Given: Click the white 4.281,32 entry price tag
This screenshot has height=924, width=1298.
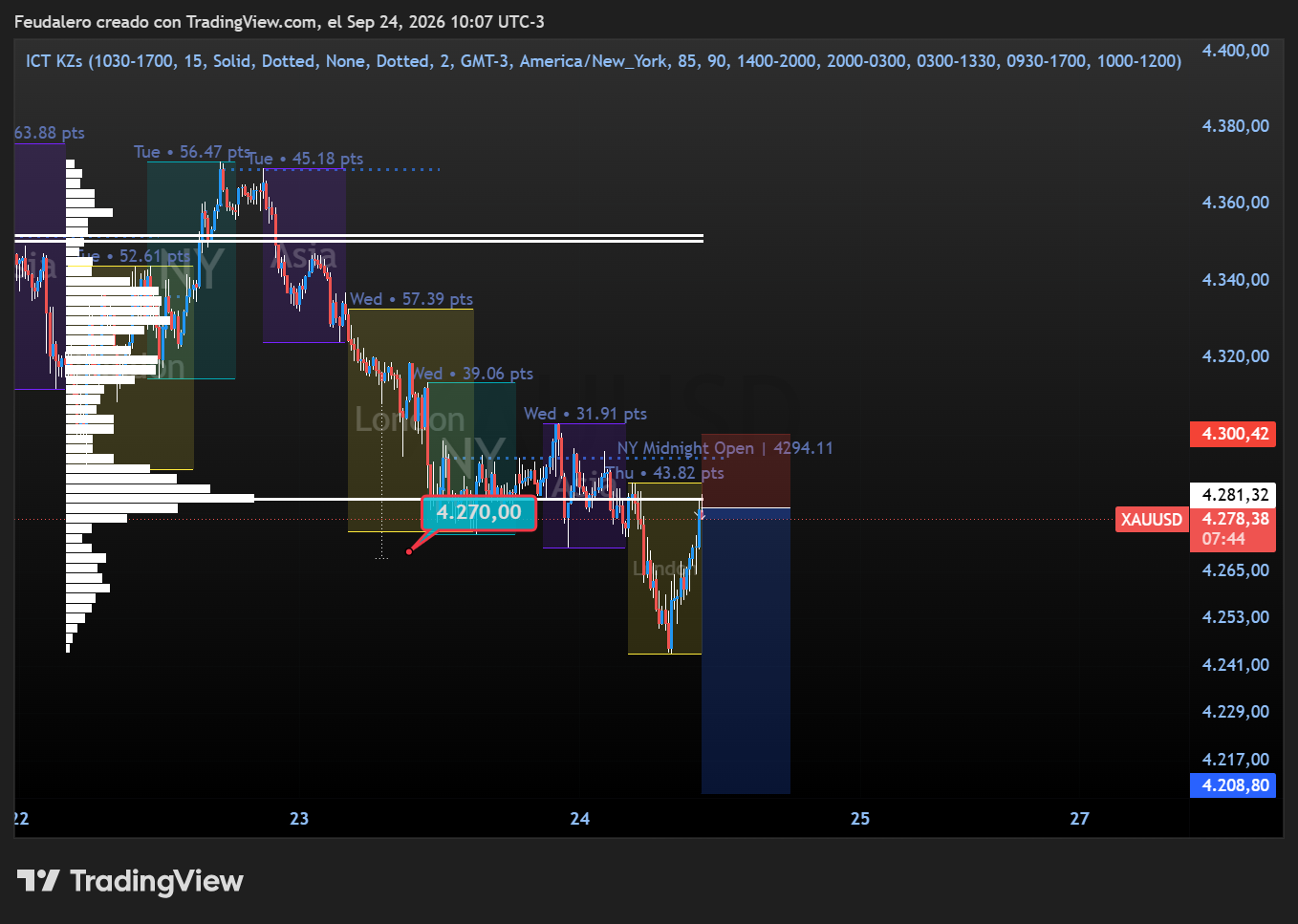Looking at the screenshot, I should (x=1233, y=494).
